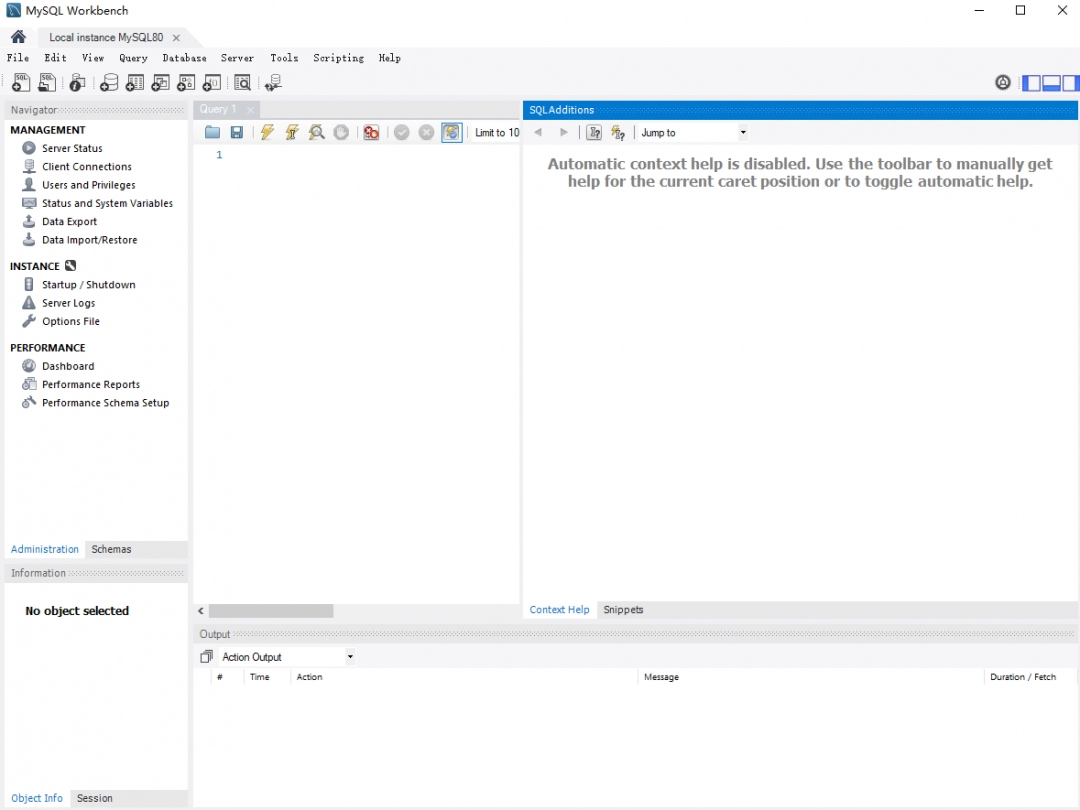Image resolution: width=1080 pixels, height=810 pixels.
Task: Click the save script floppy disk icon
Action: tap(237, 133)
